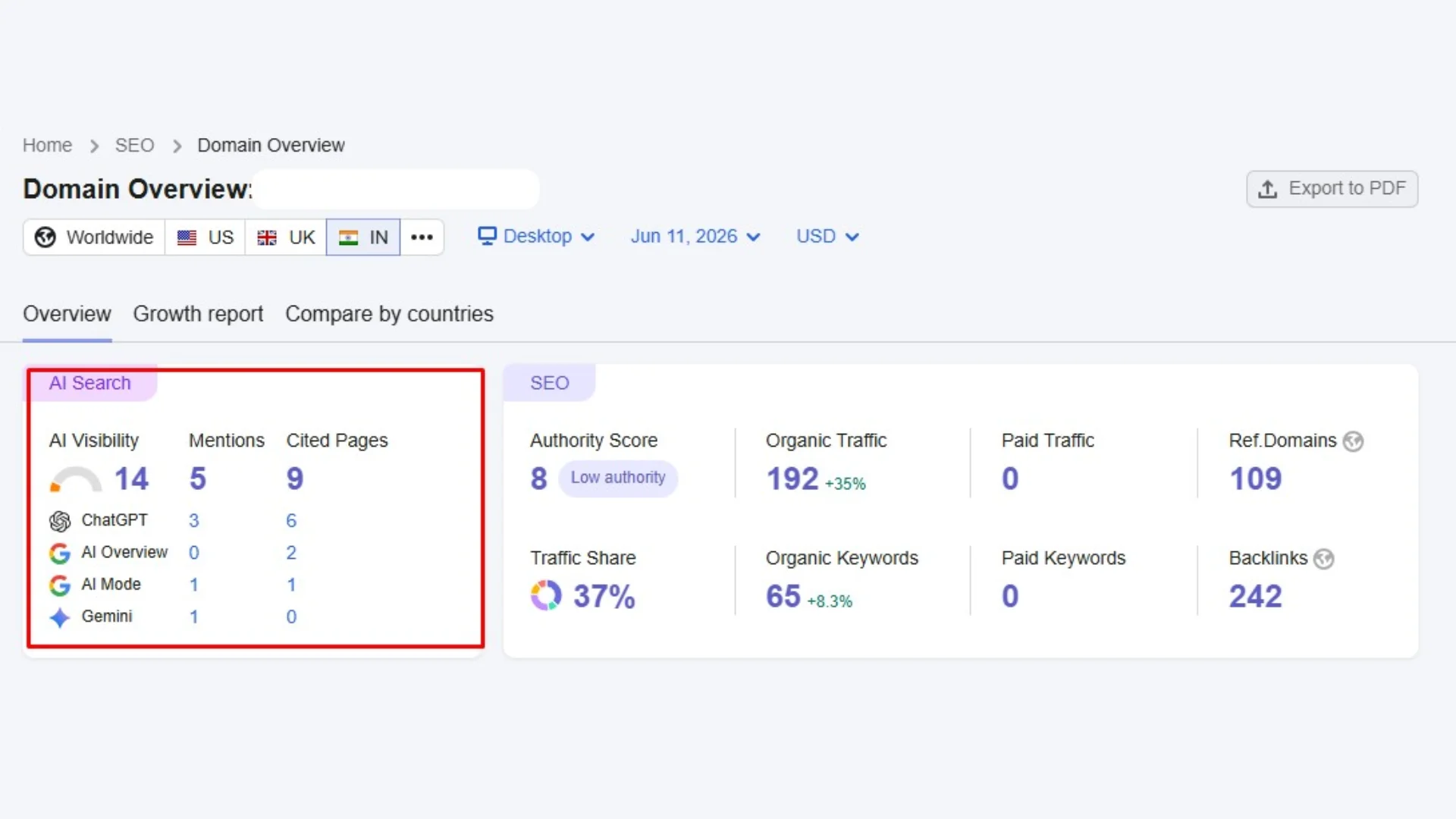Screen dimensions: 1456x819
Task: Open Paid Keywords value 0
Action: pyautogui.click(x=1010, y=596)
